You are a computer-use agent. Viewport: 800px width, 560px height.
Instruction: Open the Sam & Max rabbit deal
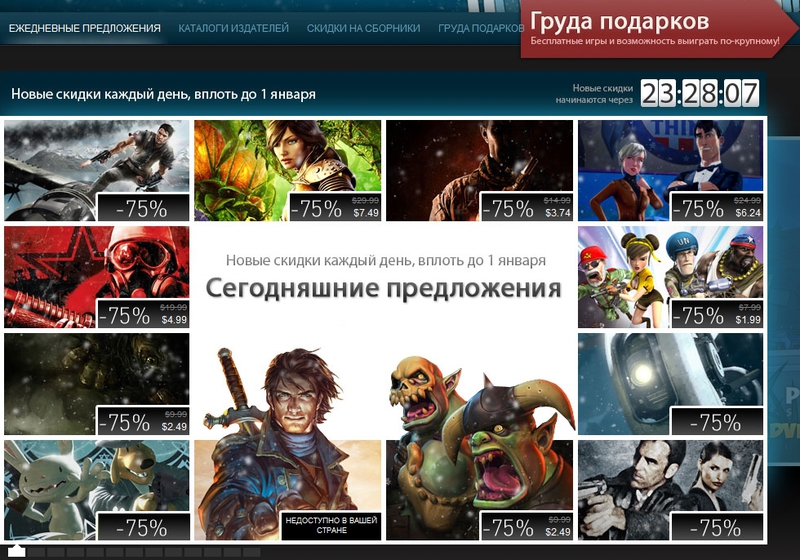tap(96, 490)
